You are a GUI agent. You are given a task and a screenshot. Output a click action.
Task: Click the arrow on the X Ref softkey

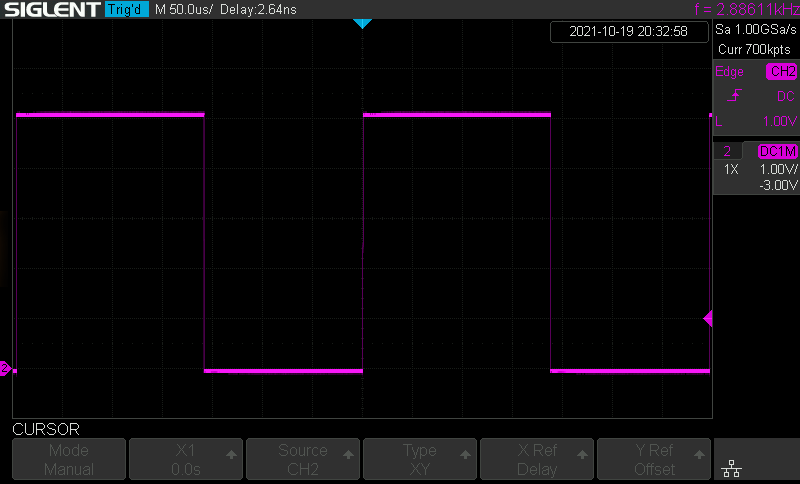[582, 454]
